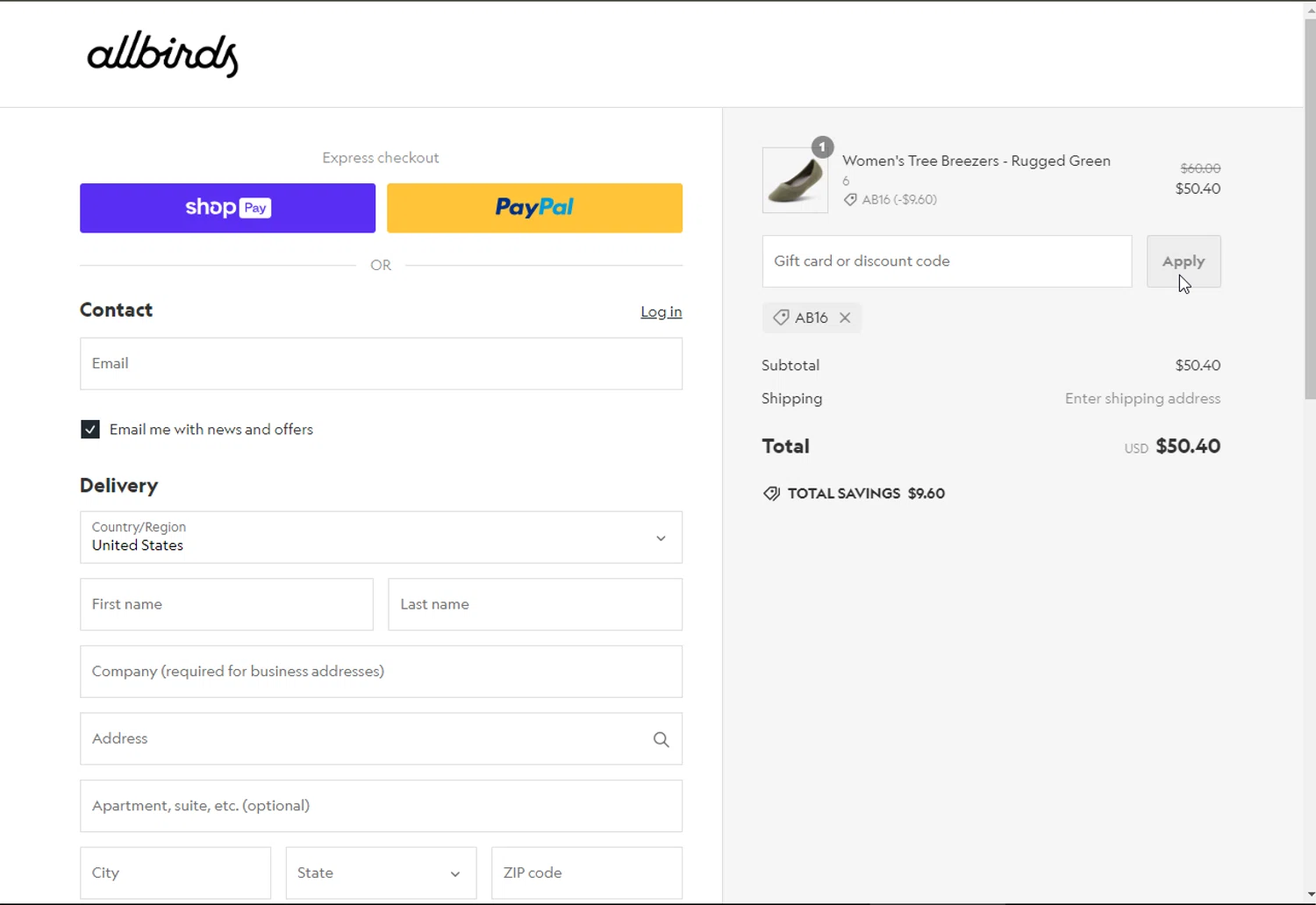Remove the AB16 discount code
This screenshot has height=905, width=1316.
pyautogui.click(x=845, y=317)
